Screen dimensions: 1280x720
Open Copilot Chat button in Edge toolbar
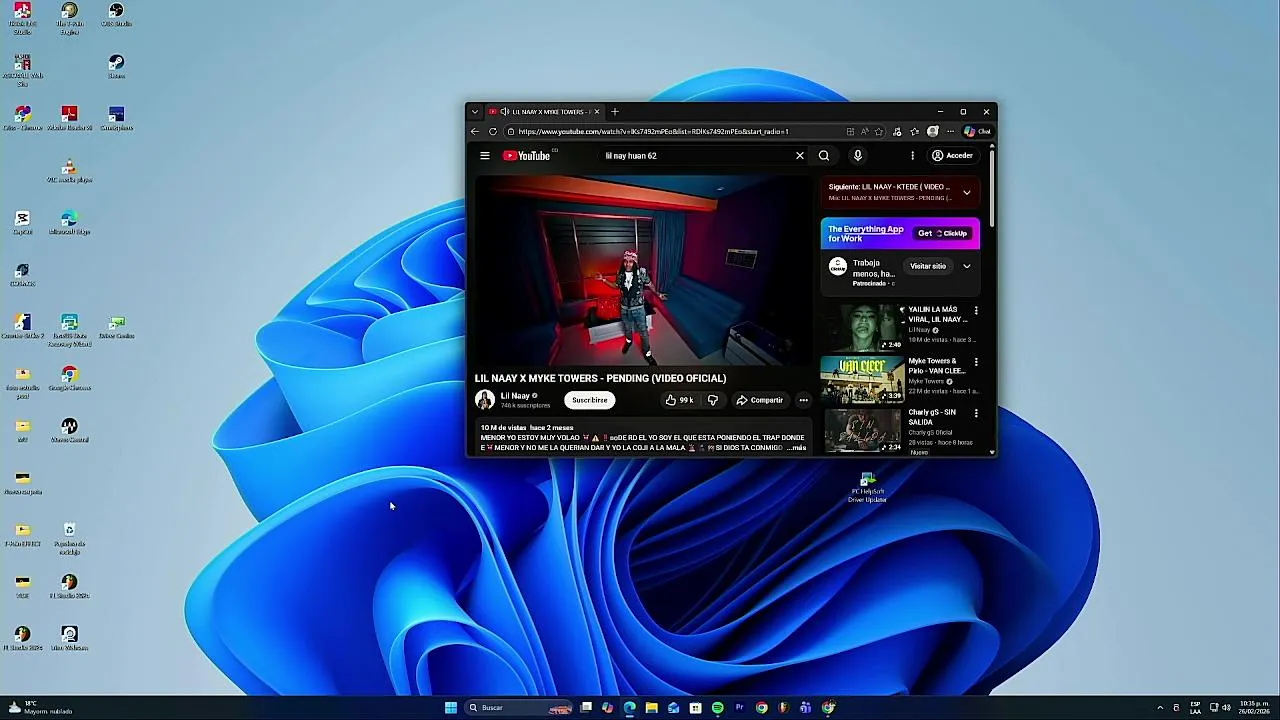[977, 132]
